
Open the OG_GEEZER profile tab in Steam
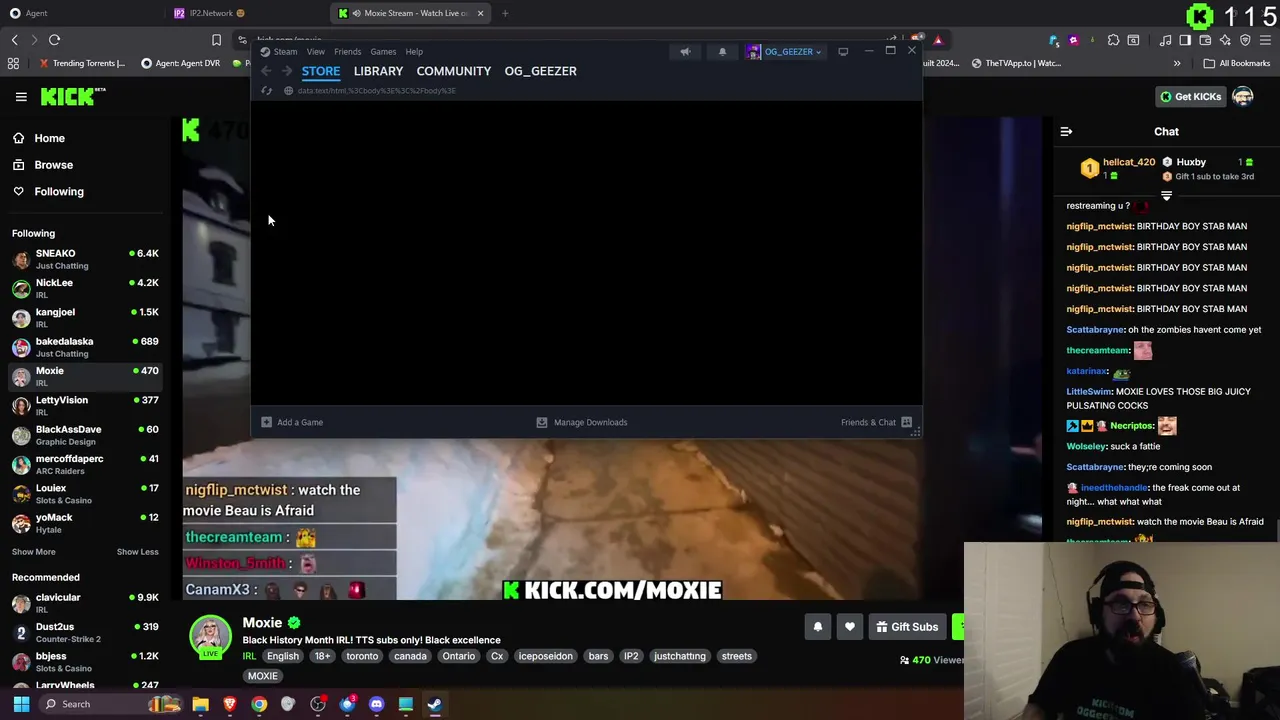click(x=540, y=71)
